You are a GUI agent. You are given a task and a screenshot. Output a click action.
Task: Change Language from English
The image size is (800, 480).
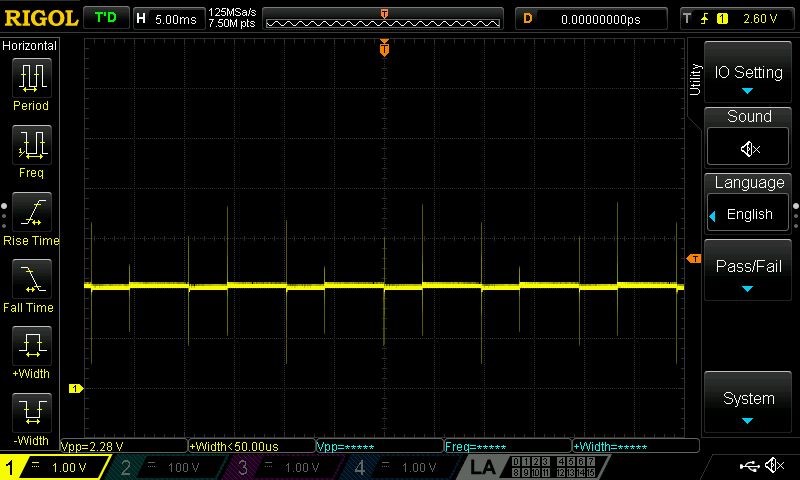point(748,214)
